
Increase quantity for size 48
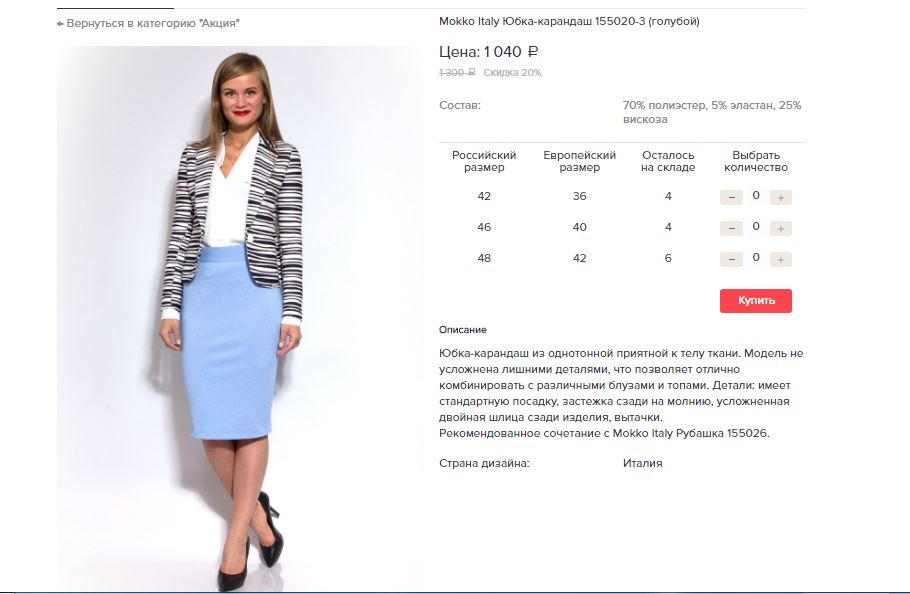pos(781,259)
